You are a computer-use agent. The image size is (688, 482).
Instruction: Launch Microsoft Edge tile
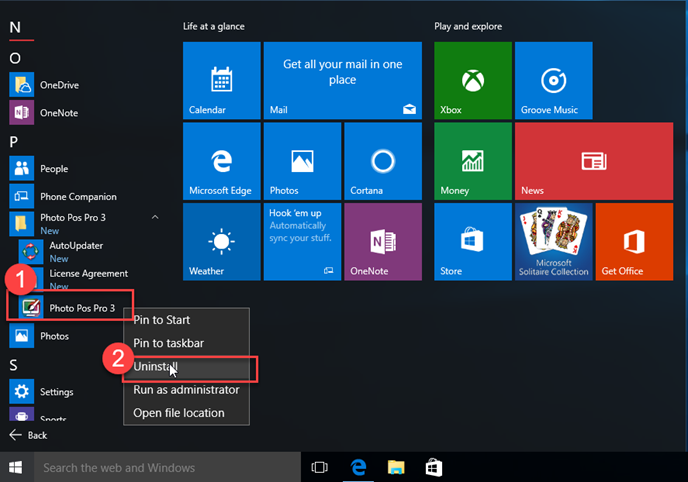(222, 161)
